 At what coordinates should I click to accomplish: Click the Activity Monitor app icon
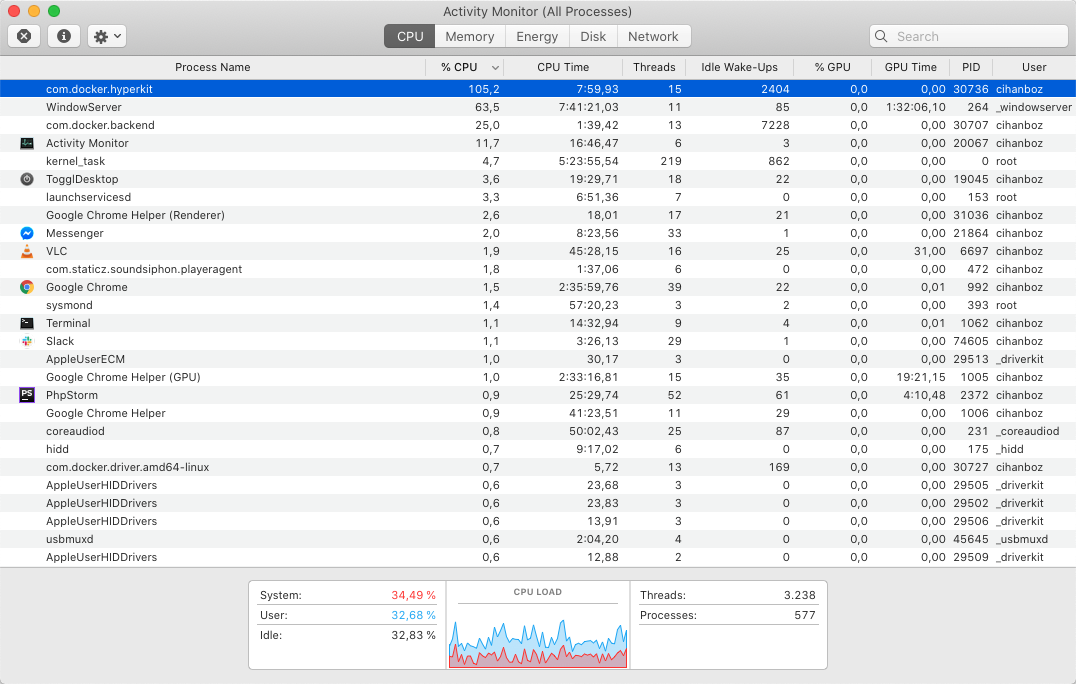point(27,143)
